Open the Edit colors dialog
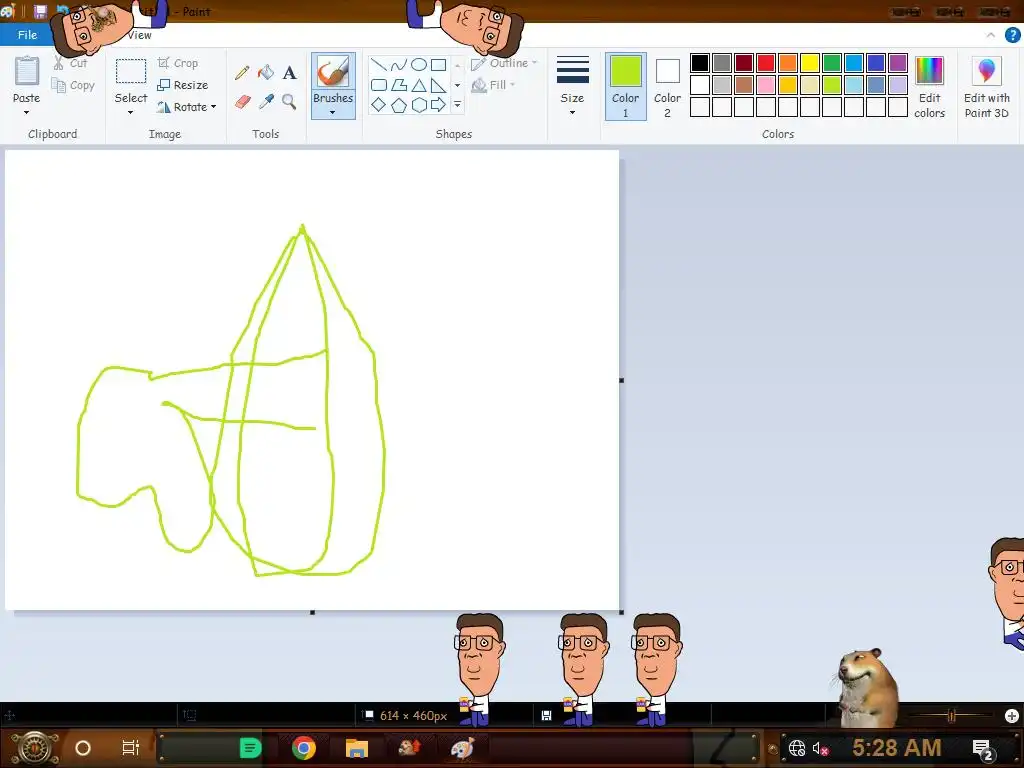The image size is (1024, 768). point(929,86)
